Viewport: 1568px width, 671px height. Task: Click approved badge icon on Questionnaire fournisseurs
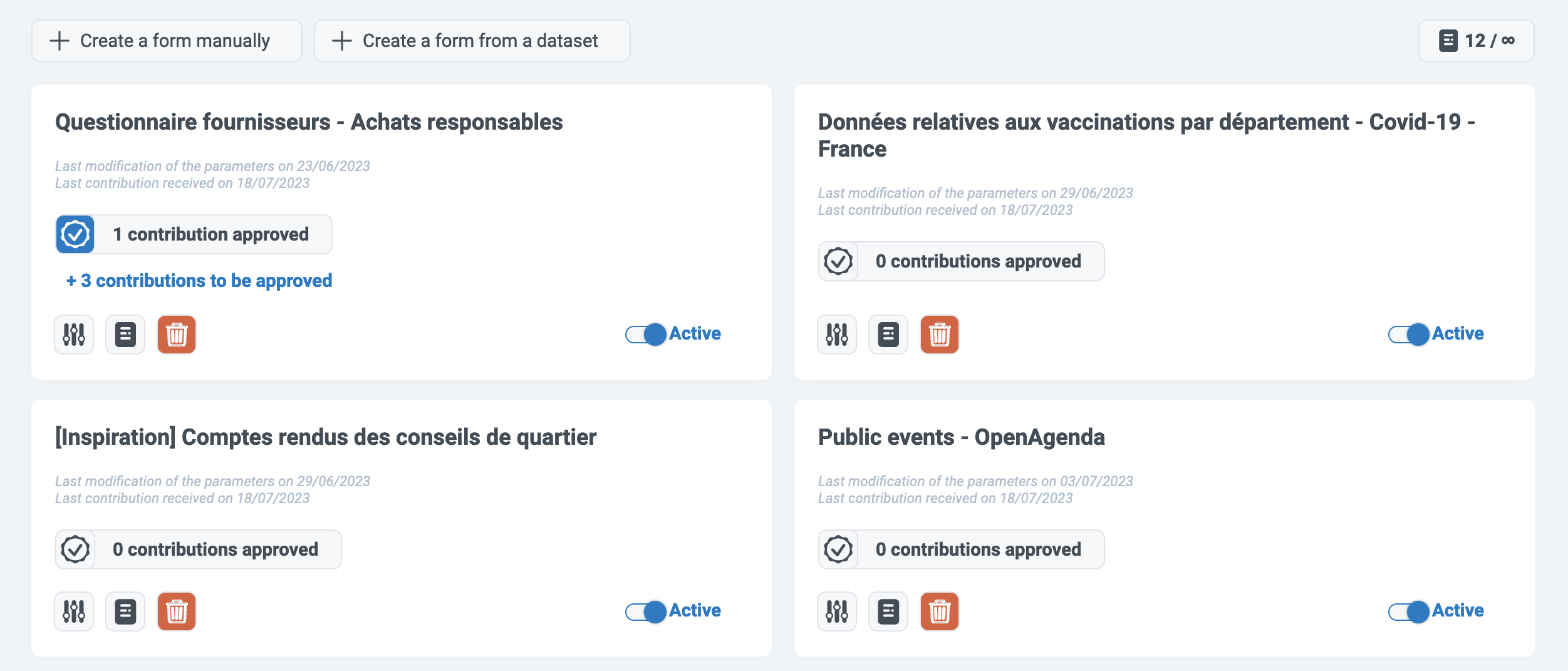pos(75,234)
